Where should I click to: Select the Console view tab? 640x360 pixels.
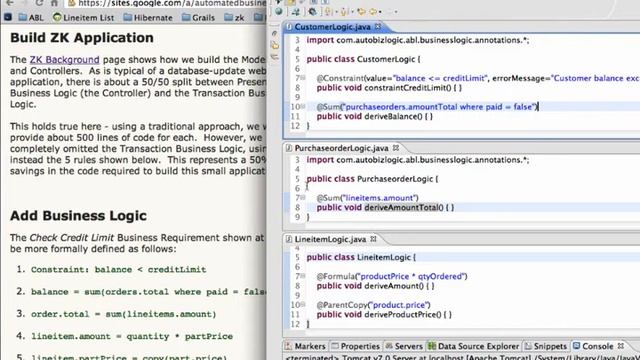[593, 346]
